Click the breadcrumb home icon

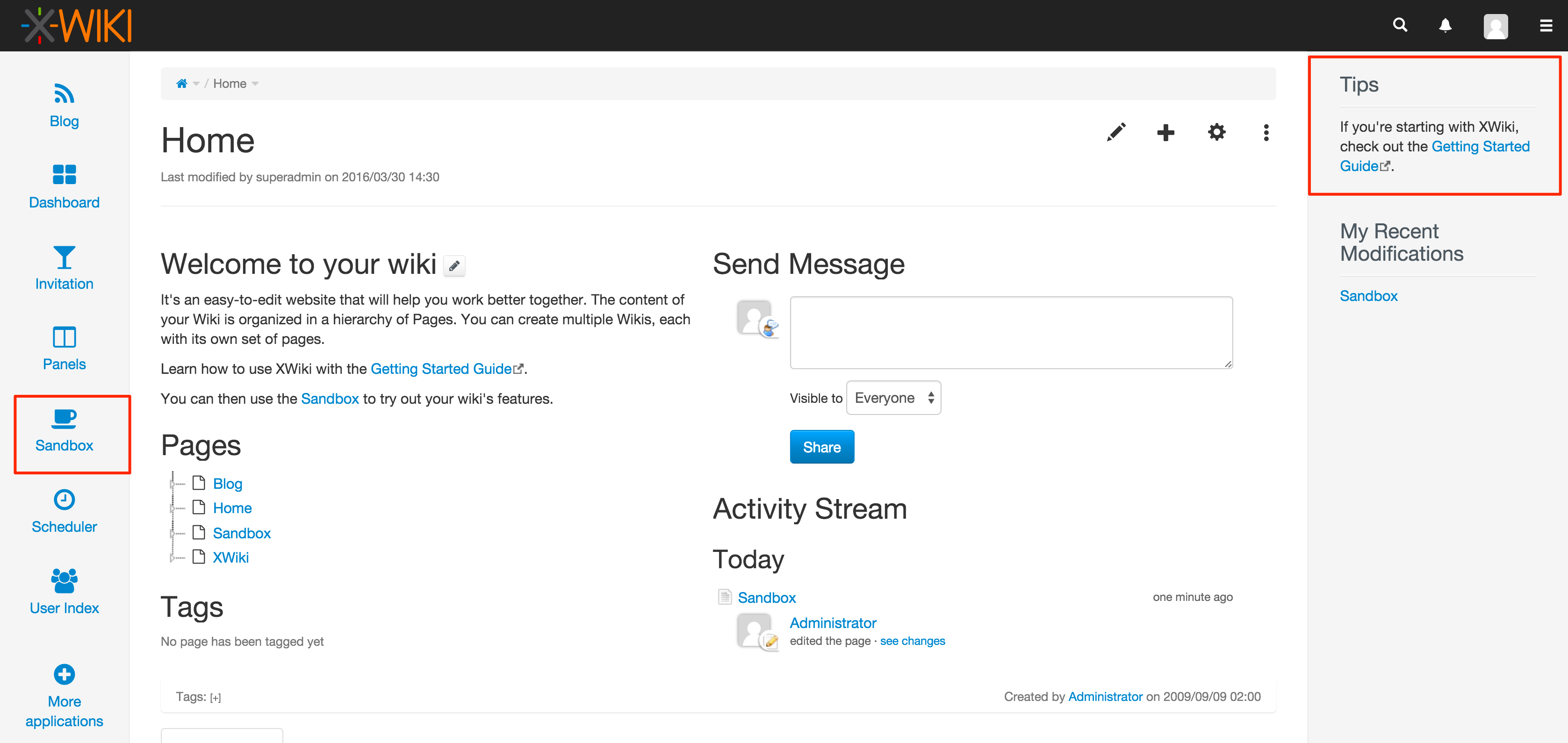coord(181,83)
